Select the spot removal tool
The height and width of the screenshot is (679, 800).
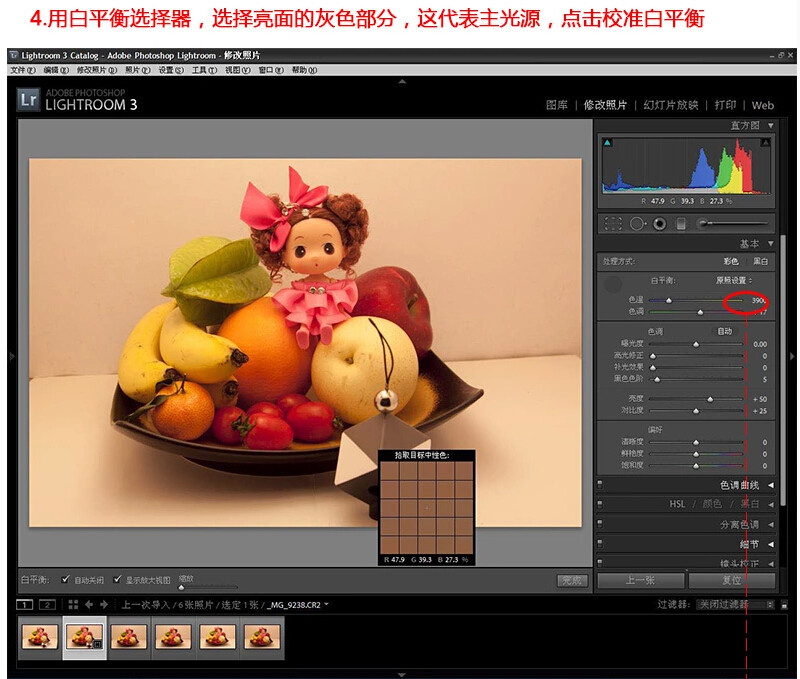point(637,223)
